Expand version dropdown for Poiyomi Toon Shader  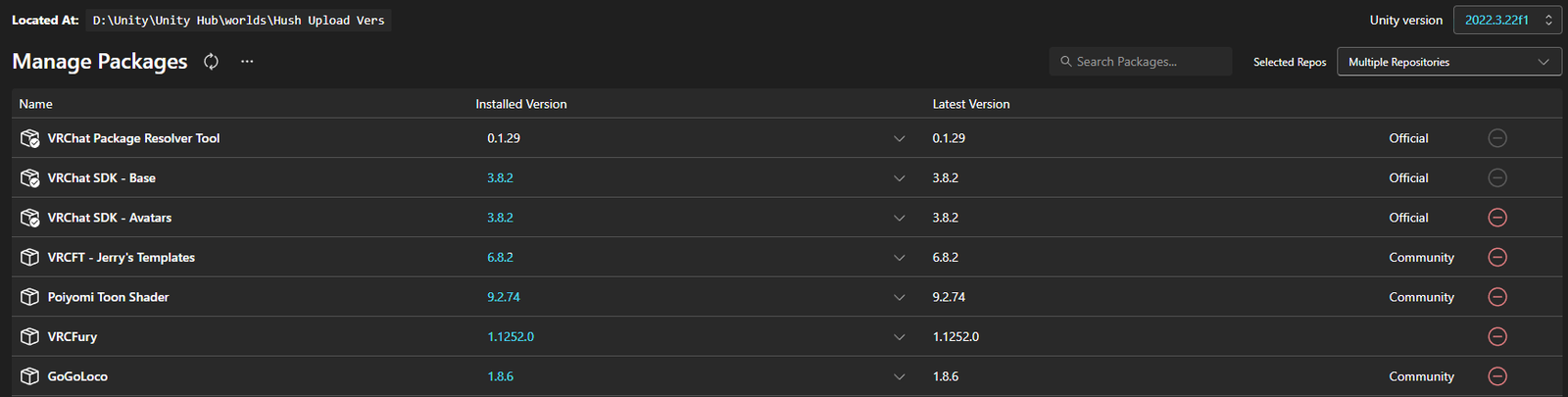[x=900, y=297]
